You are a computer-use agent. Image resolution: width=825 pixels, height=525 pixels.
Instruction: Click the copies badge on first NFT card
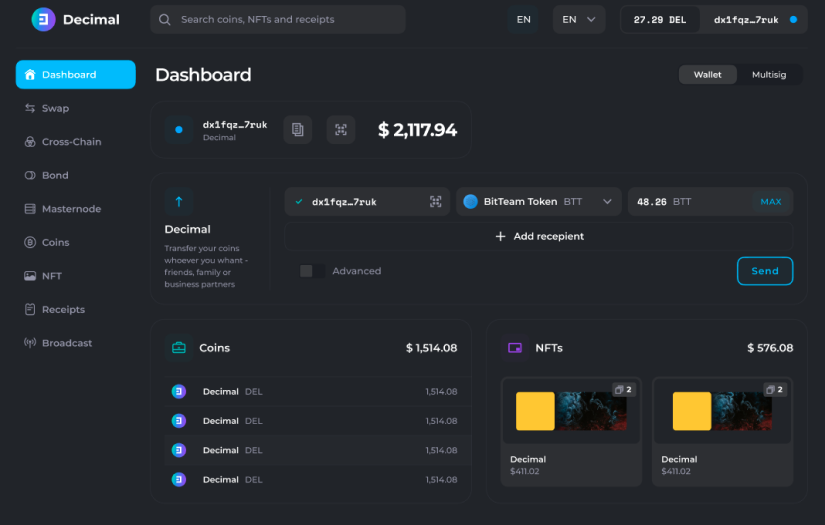coord(624,390)
